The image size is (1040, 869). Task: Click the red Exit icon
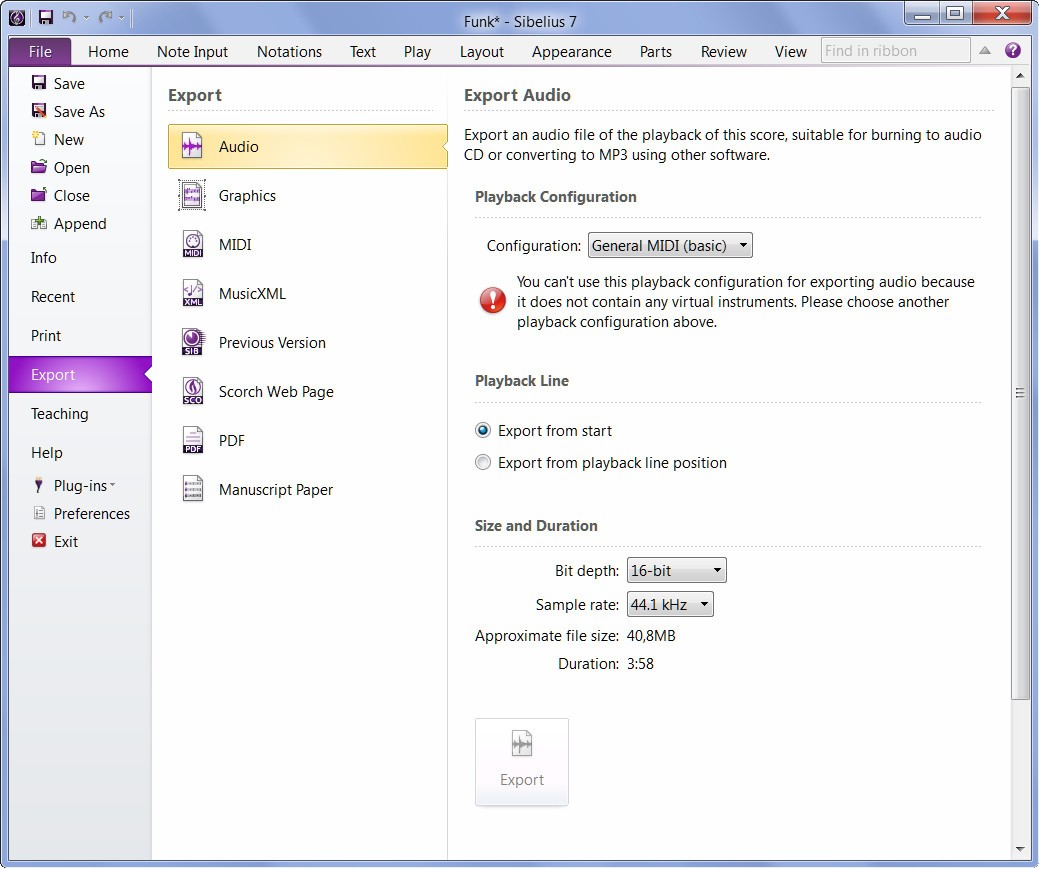[x=39, y=541]
